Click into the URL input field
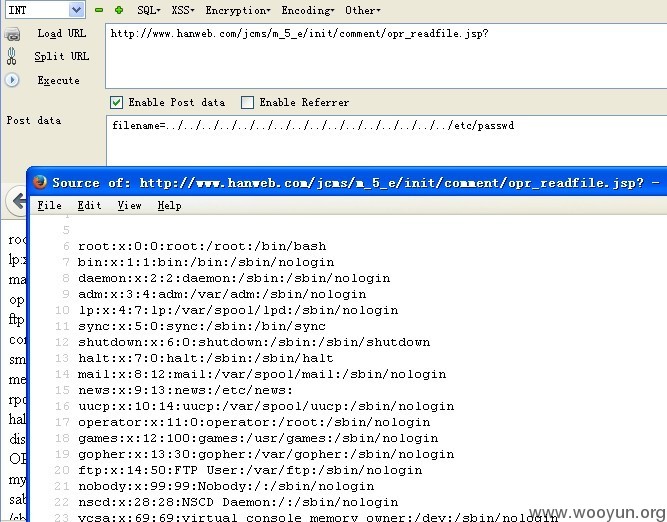 pos(386,56)
